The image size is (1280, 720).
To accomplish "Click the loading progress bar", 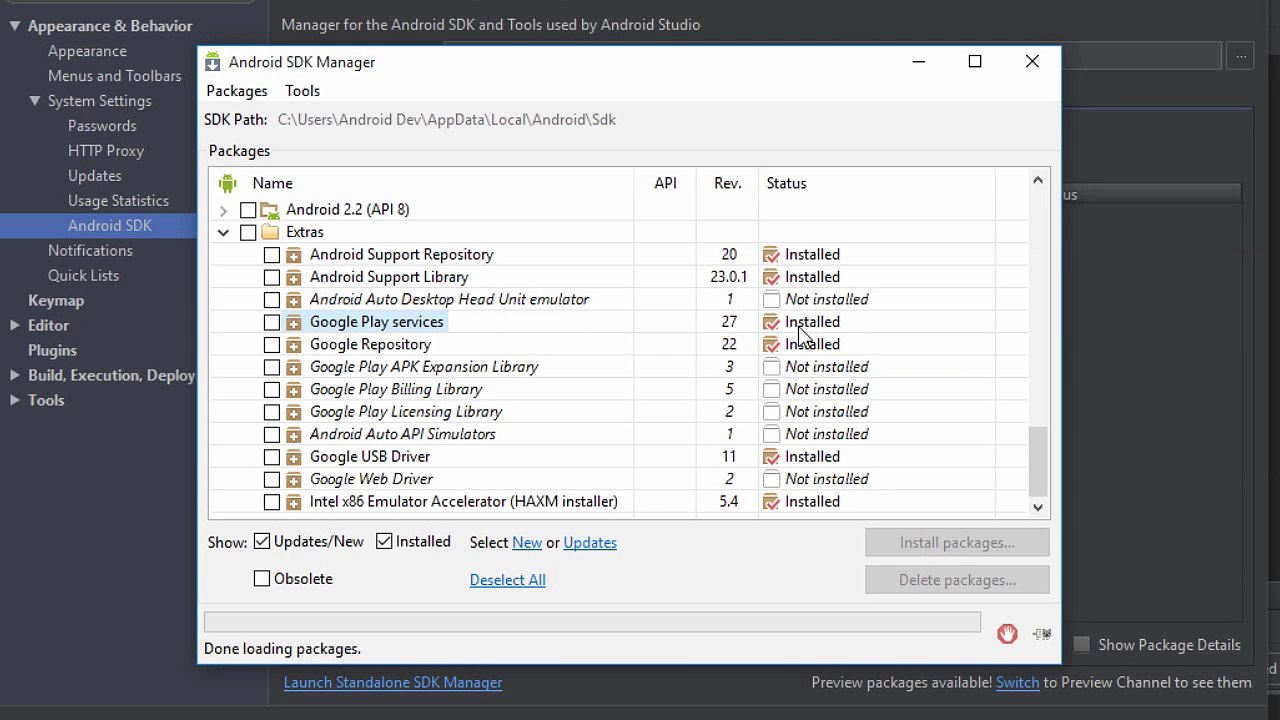I will 592,622.
